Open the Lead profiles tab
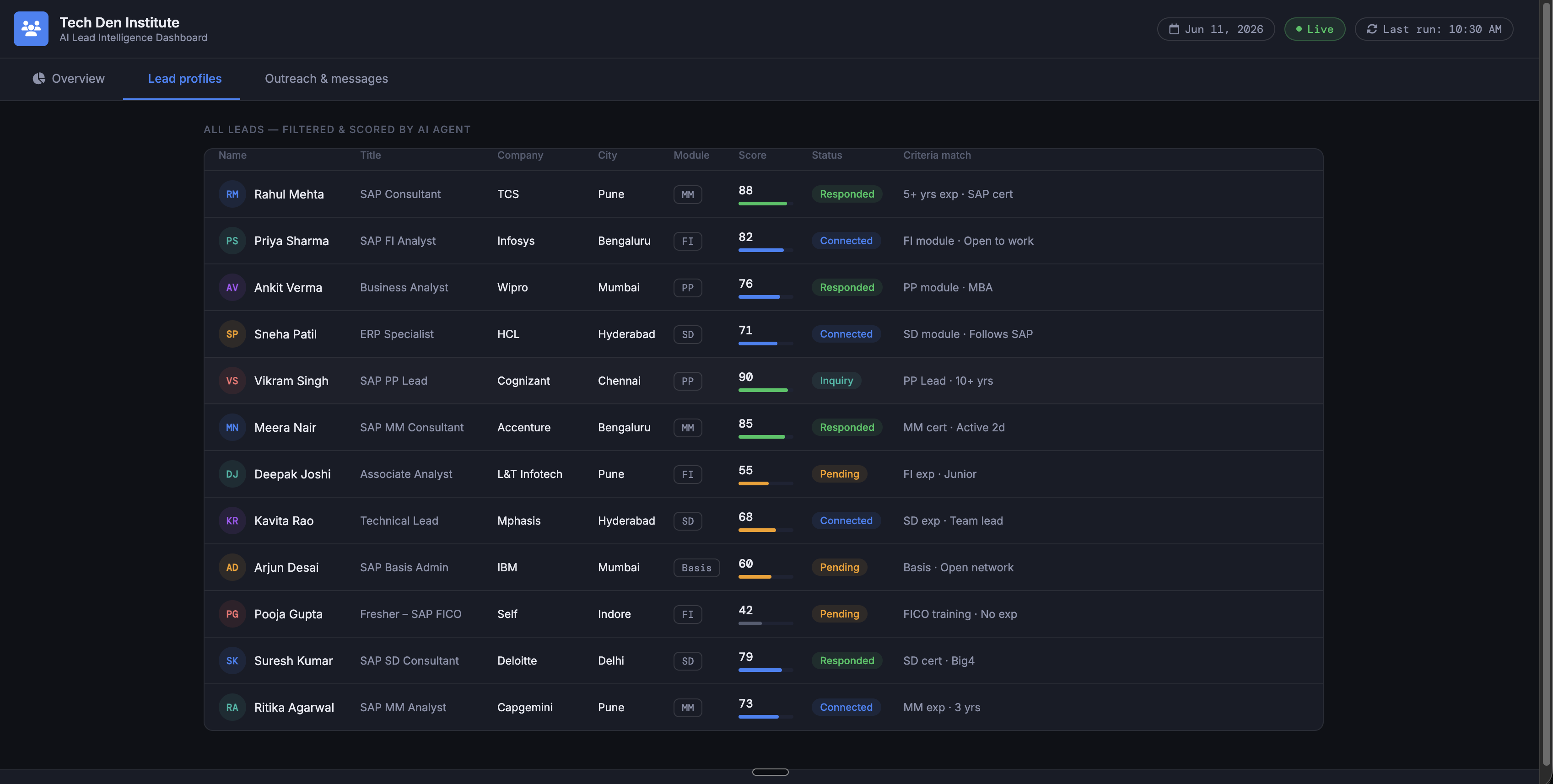Screen dimensions: 1553x784 click(x=184, y=78)
